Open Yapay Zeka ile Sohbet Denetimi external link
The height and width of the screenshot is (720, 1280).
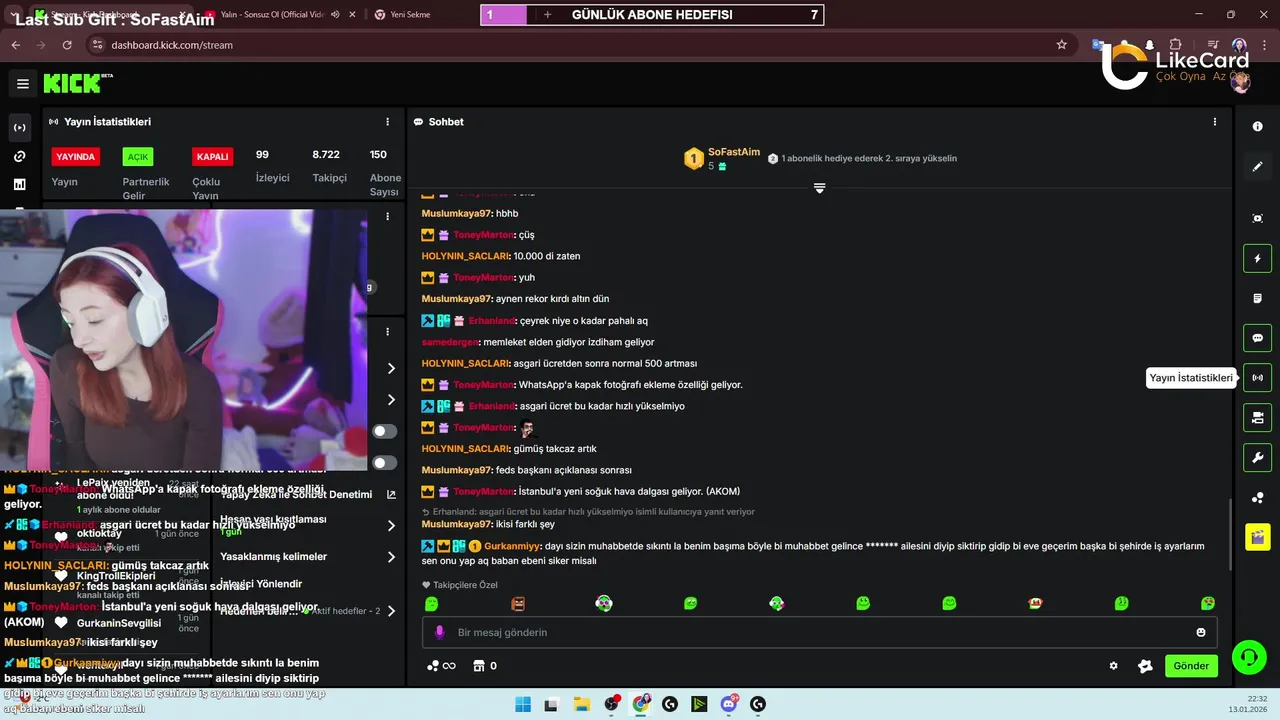(391, 494)
